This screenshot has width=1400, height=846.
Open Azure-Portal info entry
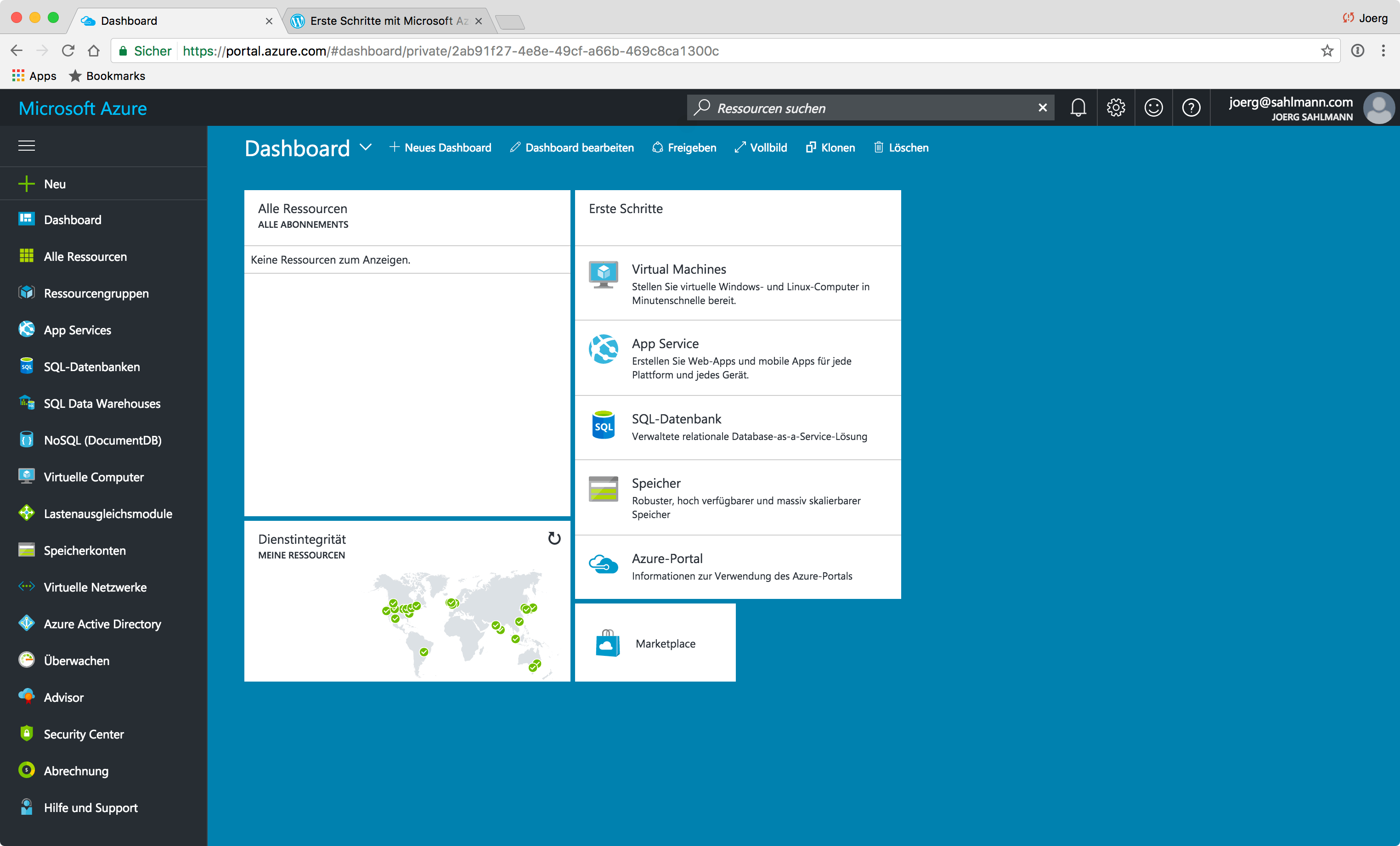738,566
